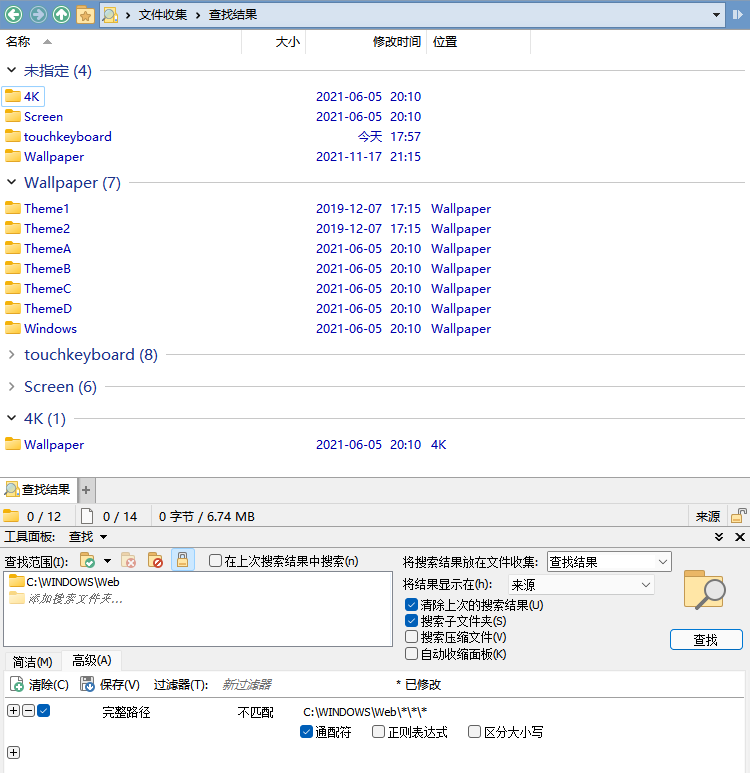Image resolution: width=750 pixels, height=773 pixels.
Task: Click the 添加搜索文件夹 placeholder field
Action: point(66,599)
